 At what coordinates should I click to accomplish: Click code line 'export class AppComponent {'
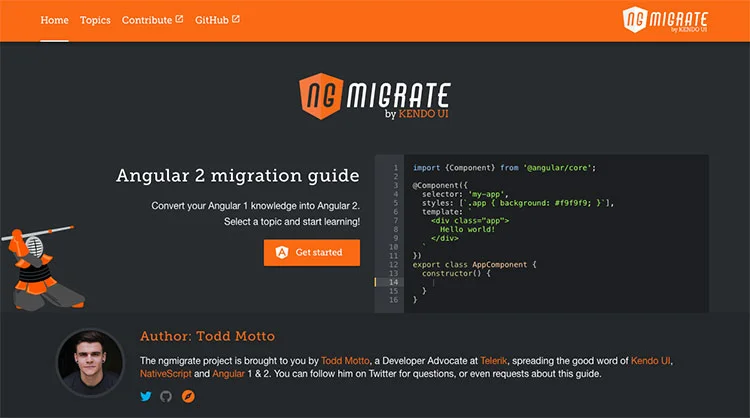[474, 264]
